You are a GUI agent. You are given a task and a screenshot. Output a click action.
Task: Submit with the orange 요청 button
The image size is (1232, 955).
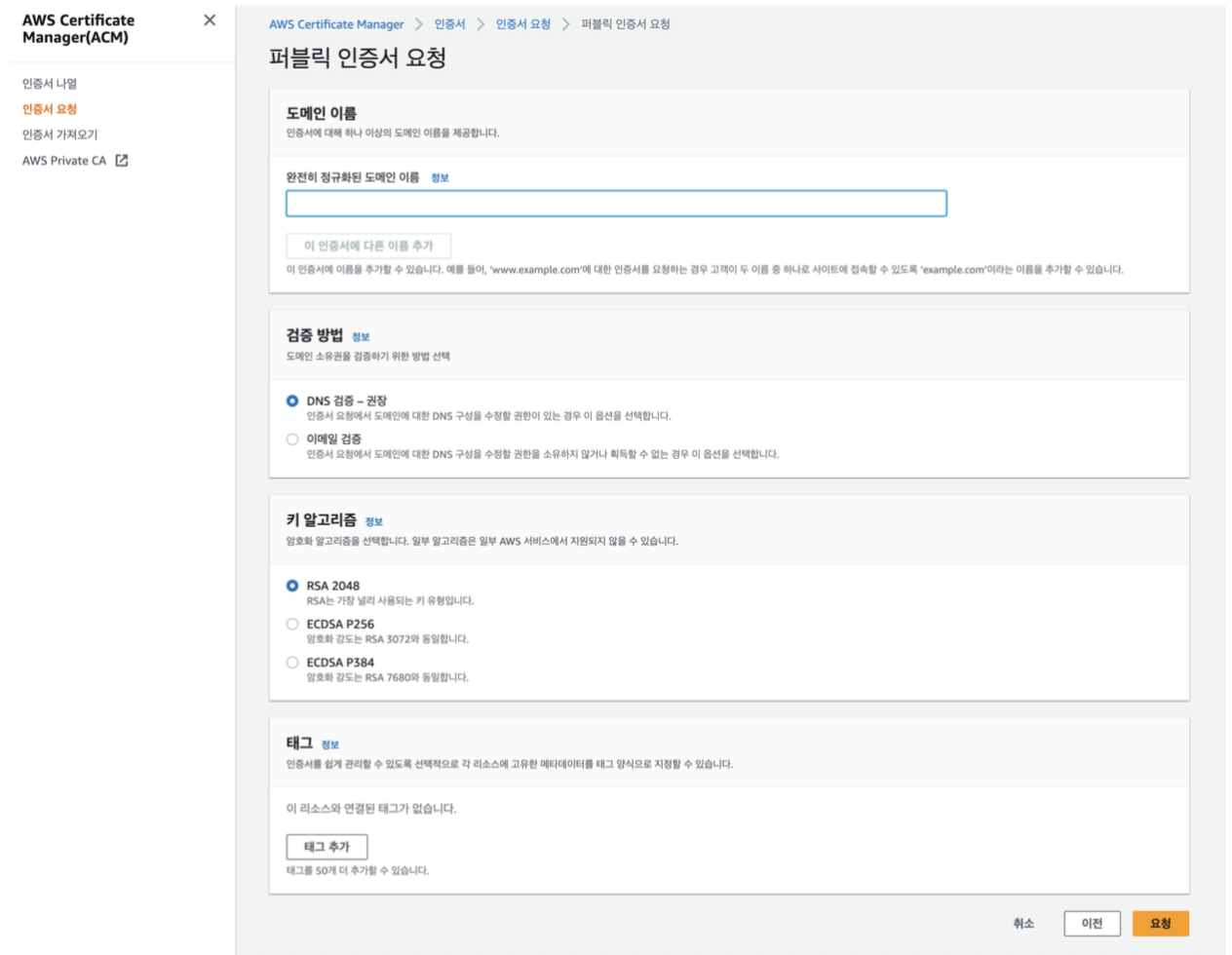(1160, 923)
